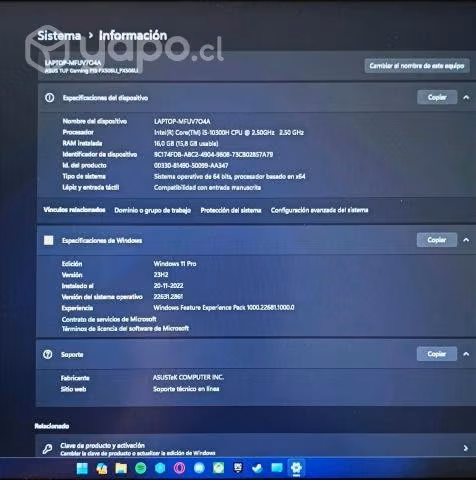This screenshot has height=480, width=476.
Task: Click the Edición label
Action: [72, 264]
